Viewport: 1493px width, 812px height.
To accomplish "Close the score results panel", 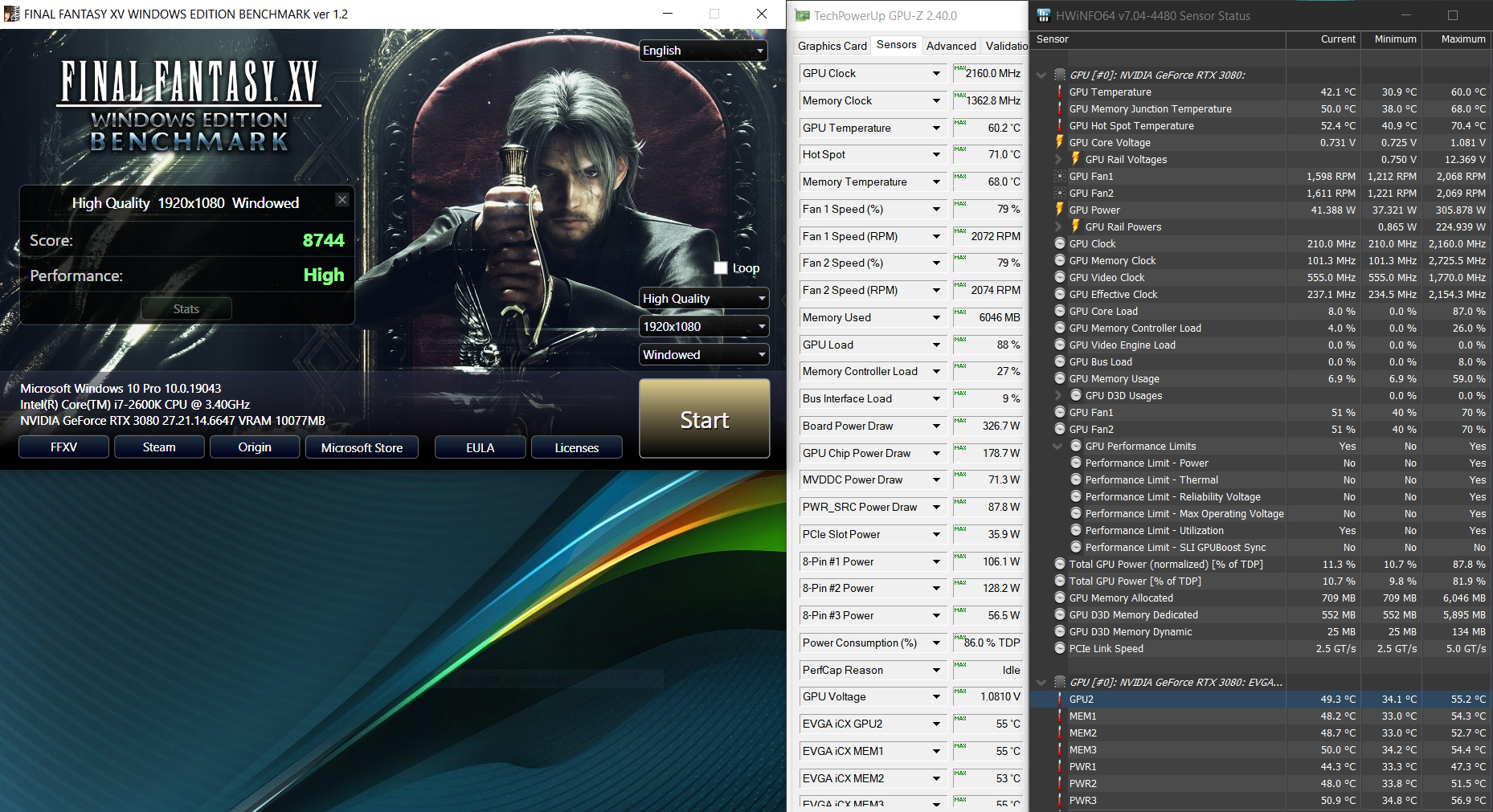I will coord(342,199).
